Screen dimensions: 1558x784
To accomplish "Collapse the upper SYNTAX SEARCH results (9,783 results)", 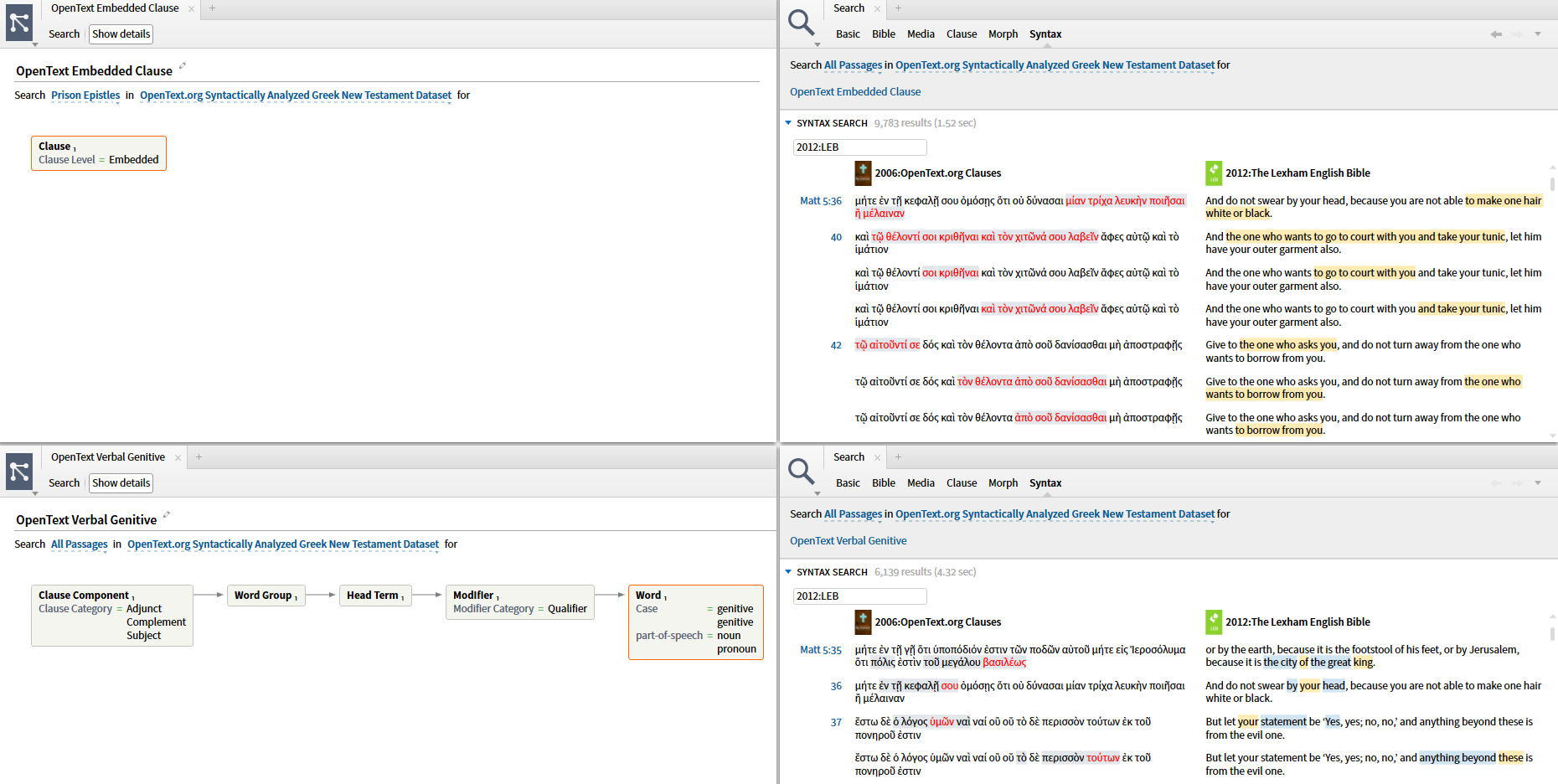I will [x=788, y=123].
